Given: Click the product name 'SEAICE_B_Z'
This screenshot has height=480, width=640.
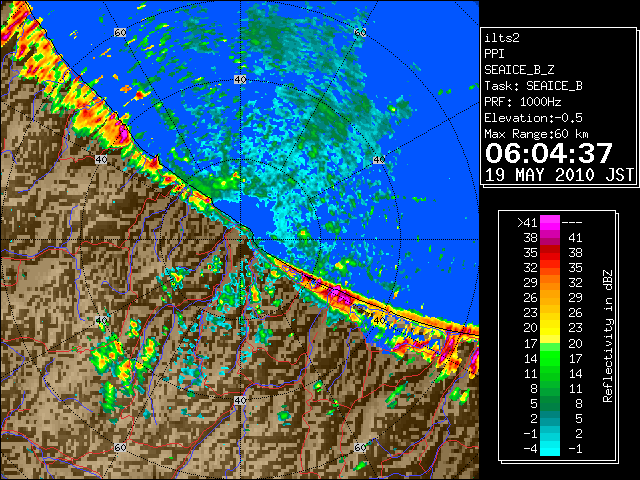Looking at the screenshot, I should tap(519, 70).
